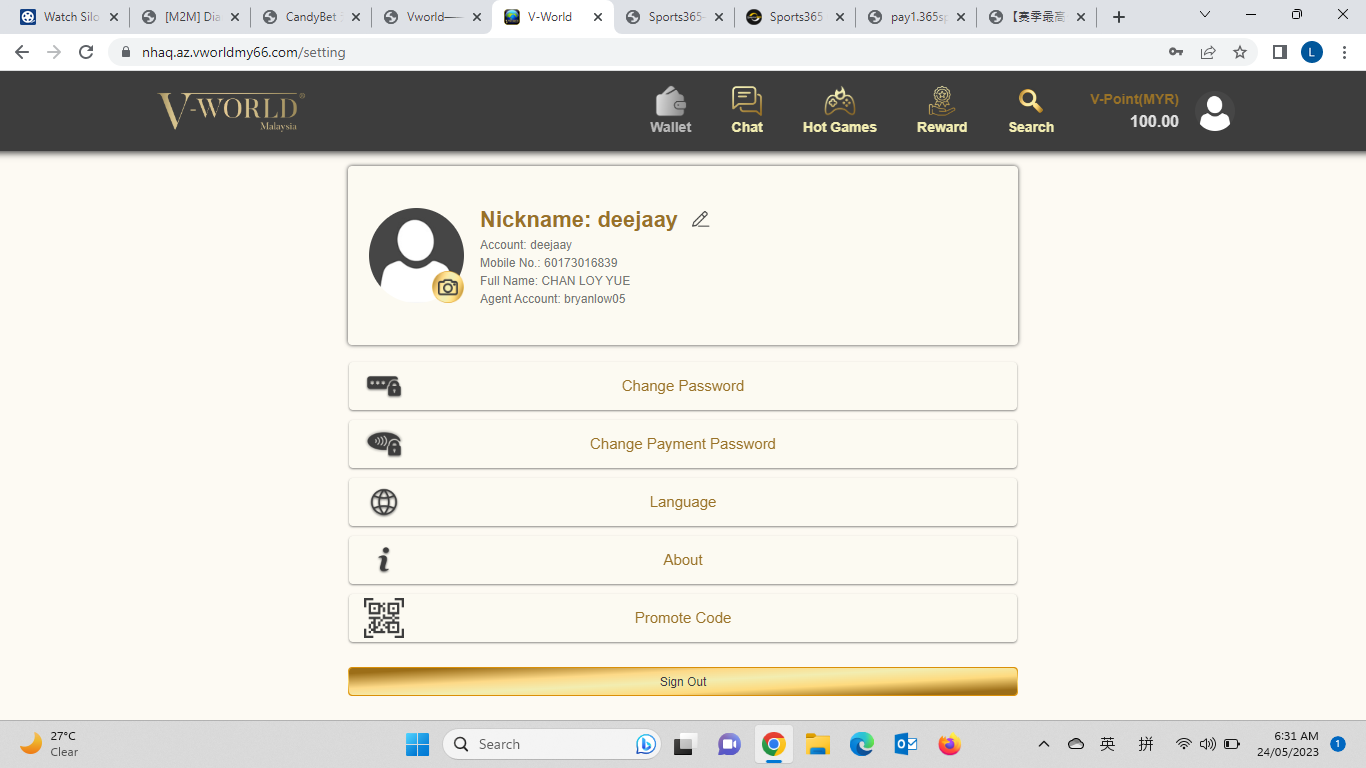Open Firefox from taskbar
The image size is (1366, 768).
click(x=950, y=744)
